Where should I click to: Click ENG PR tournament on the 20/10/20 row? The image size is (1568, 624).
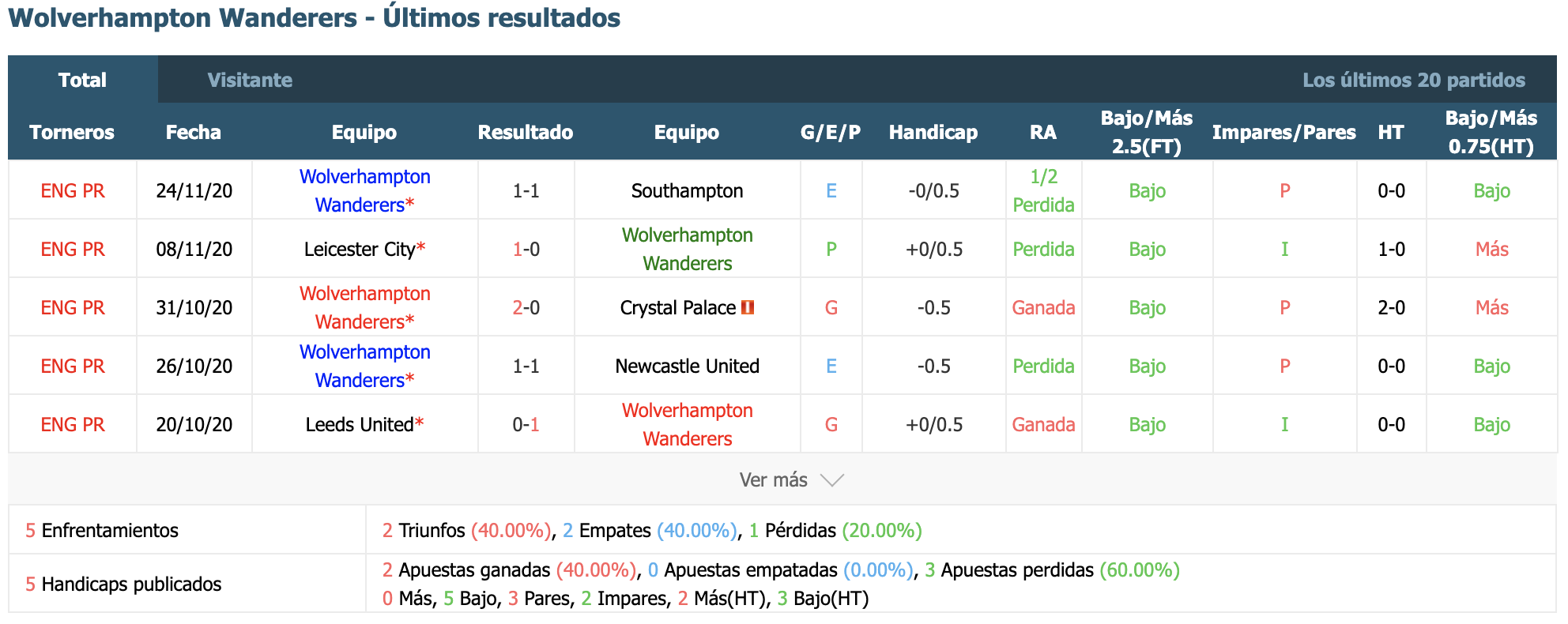click(73, 424)
